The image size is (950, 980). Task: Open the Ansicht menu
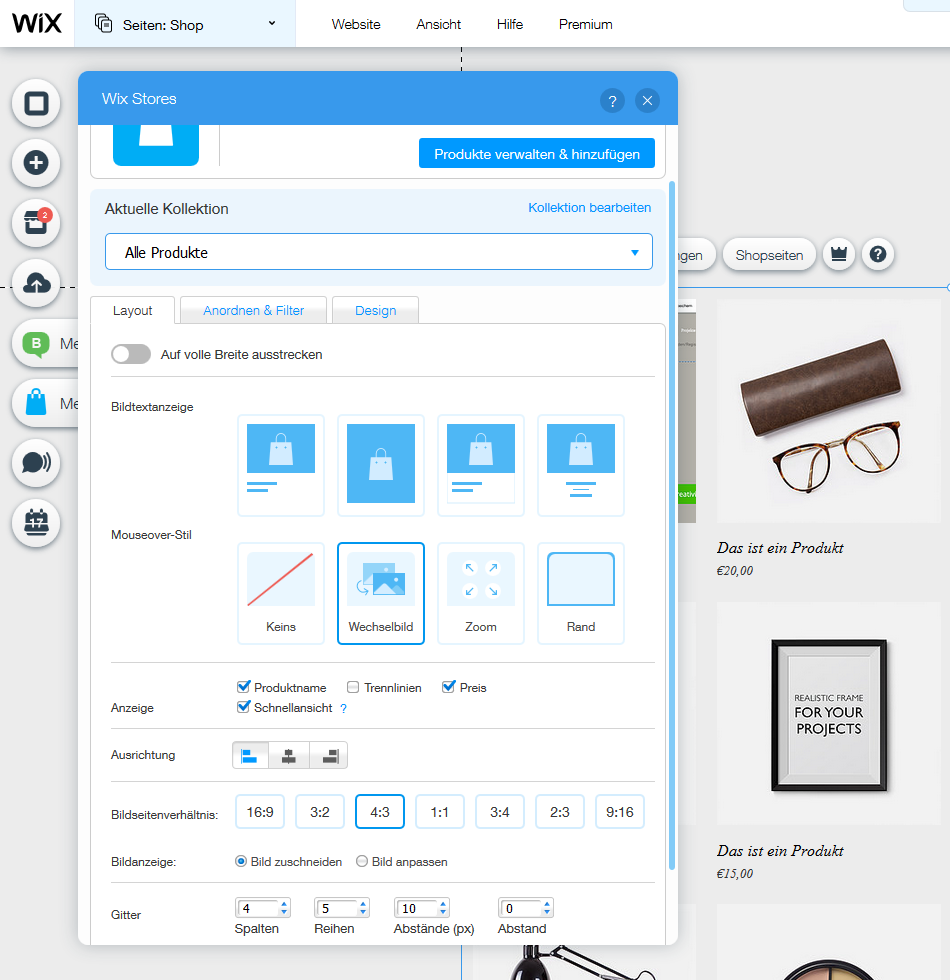click(438, 24)
